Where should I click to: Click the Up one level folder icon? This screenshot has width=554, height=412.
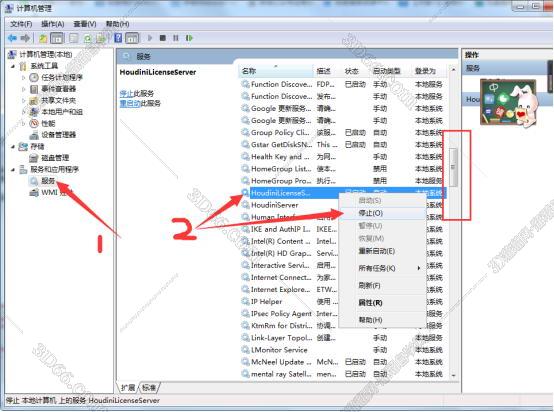43,38
